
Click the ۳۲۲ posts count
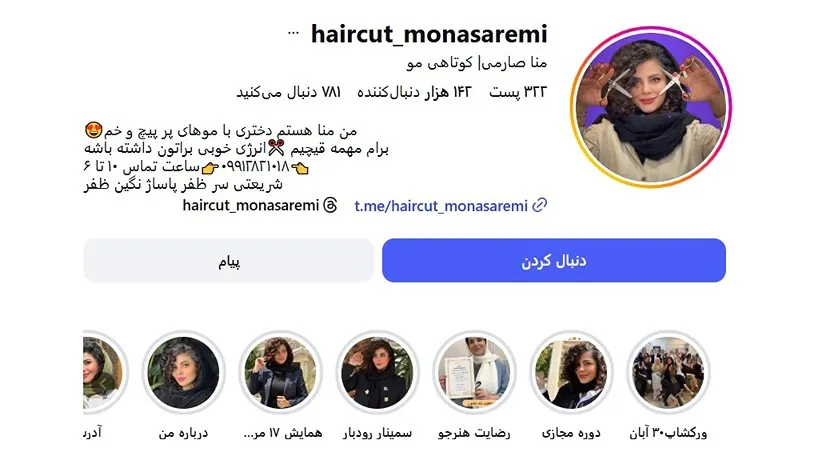[x=518, y=92]
